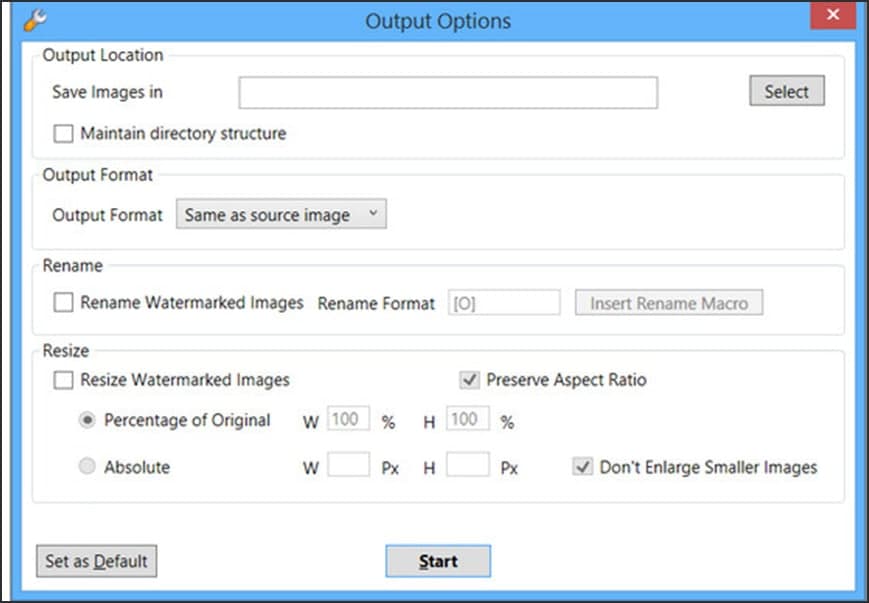Toggle Preserve Aspect Ratio checkbox
The image size is (869, 603).
pos(469,380)
